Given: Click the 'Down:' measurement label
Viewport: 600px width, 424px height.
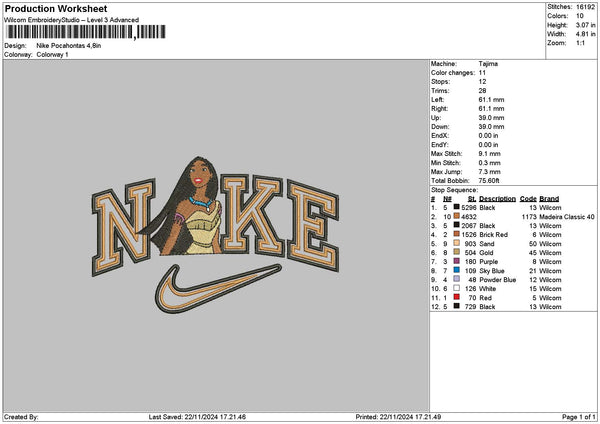Looking at the screenshot, I should (440, 127).
